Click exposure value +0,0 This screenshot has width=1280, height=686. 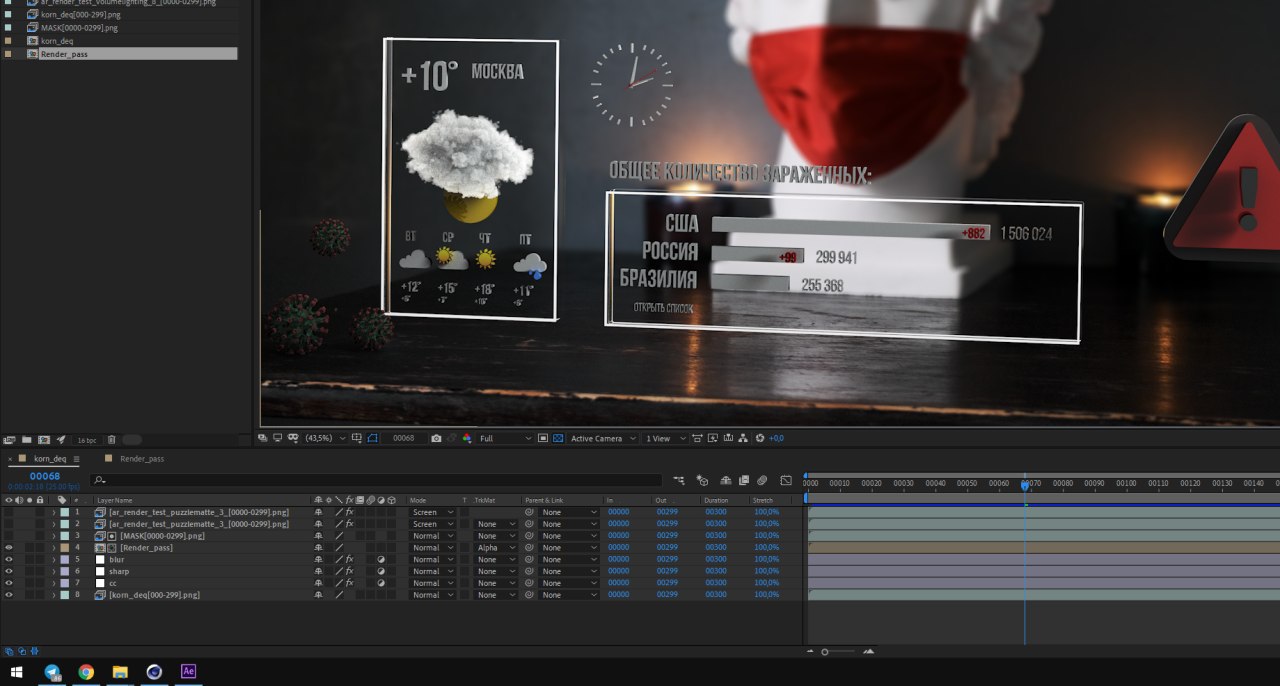coord(777,438)
